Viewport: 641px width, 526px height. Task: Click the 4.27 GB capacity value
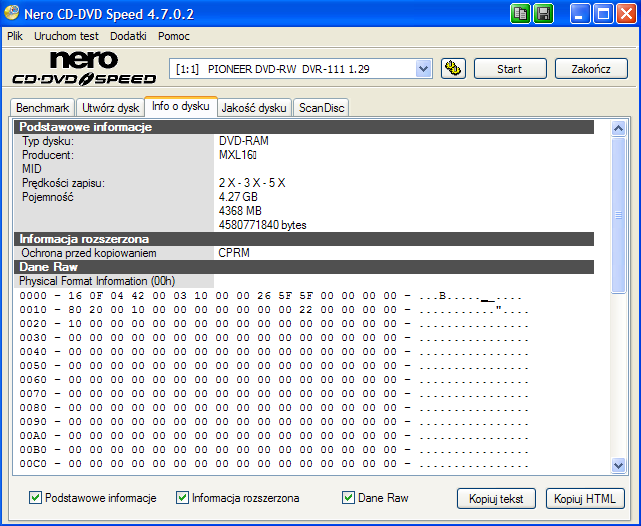[238, 197]
